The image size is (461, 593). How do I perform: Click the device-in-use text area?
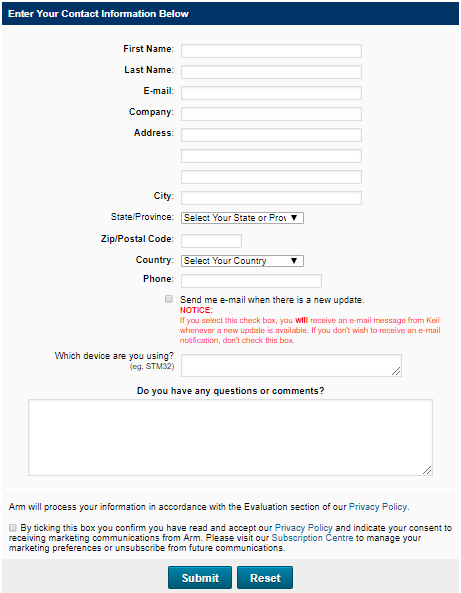click(x=291, y=365)
